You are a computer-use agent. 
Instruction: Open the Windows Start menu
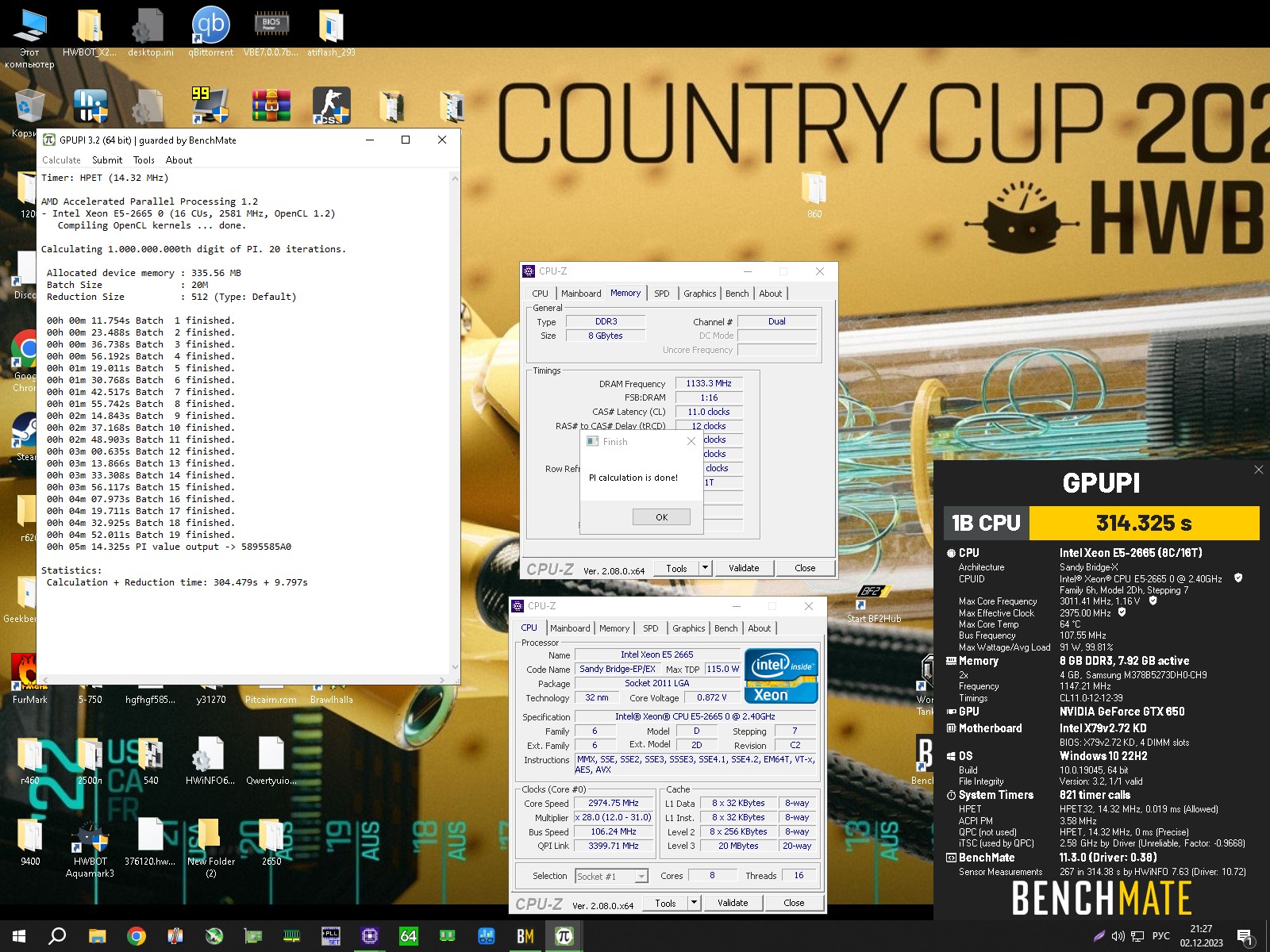pyautogui.click(x=19, y=936)
